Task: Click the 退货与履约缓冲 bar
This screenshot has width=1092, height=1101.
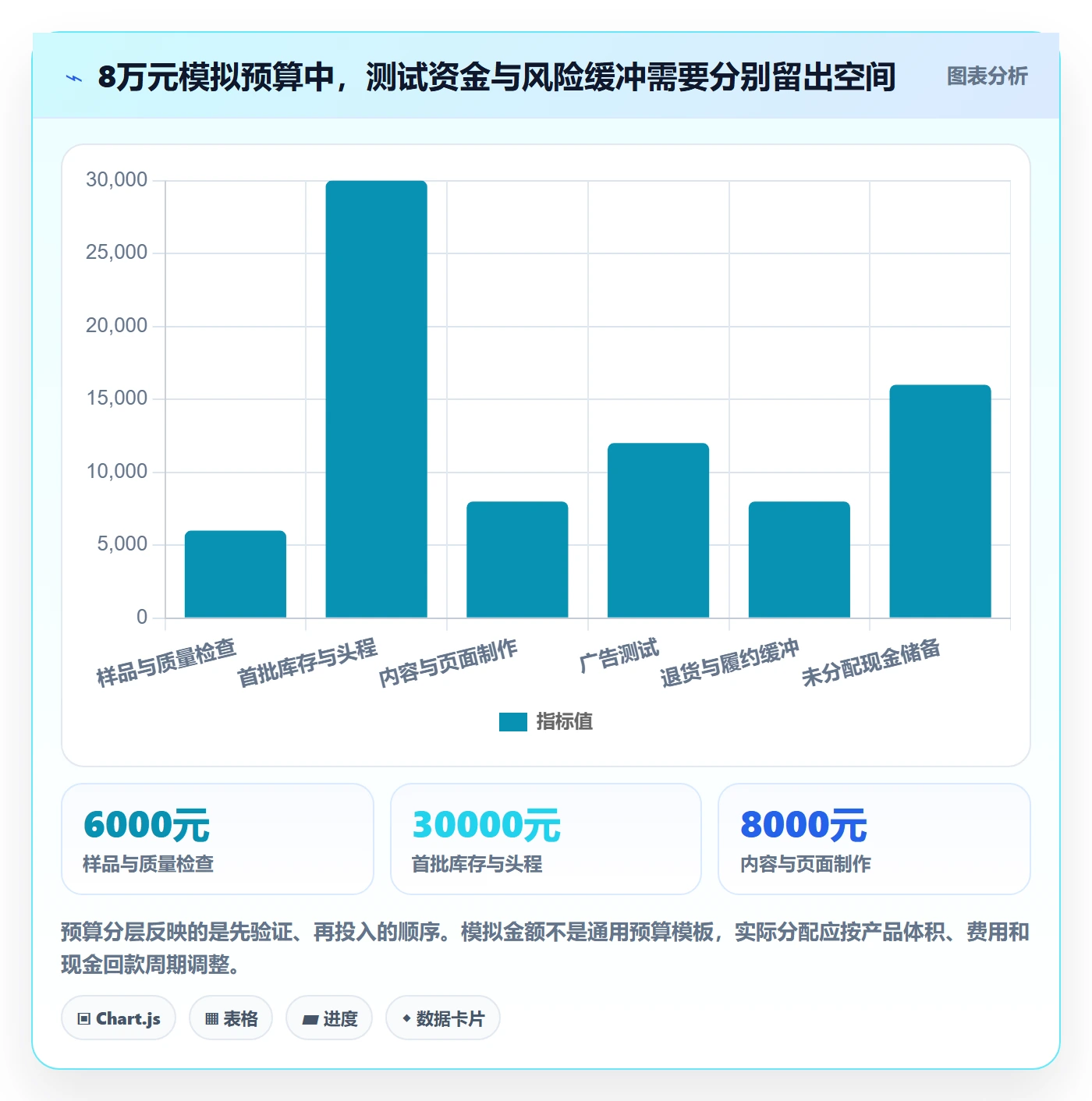Action: pos(799,559)
